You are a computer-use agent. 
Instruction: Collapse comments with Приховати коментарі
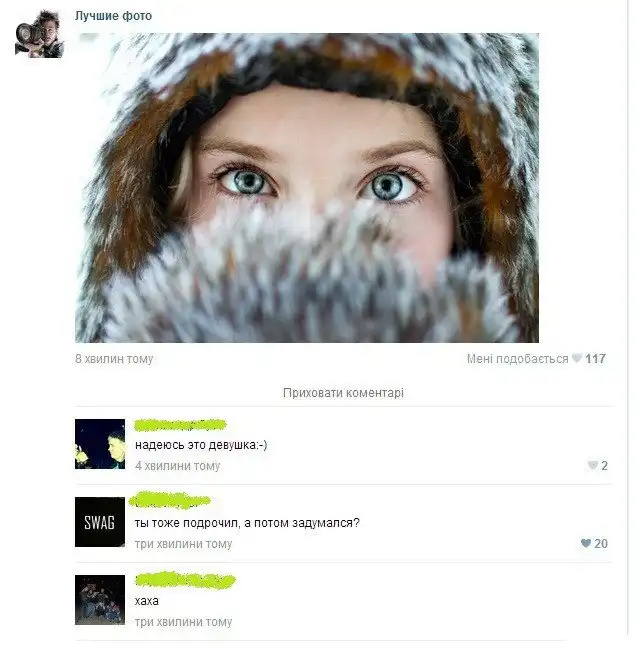click(x=343, y=392)
